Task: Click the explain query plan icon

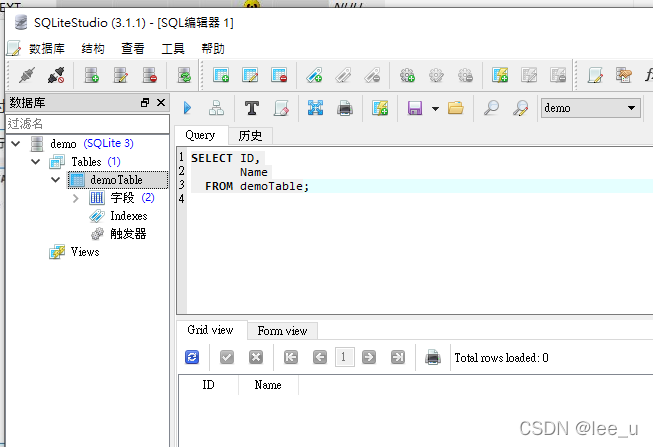Action: [217, 108]
